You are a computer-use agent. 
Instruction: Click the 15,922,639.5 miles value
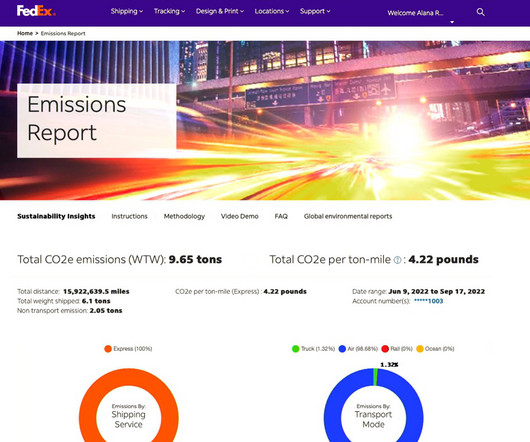[96, 291]
